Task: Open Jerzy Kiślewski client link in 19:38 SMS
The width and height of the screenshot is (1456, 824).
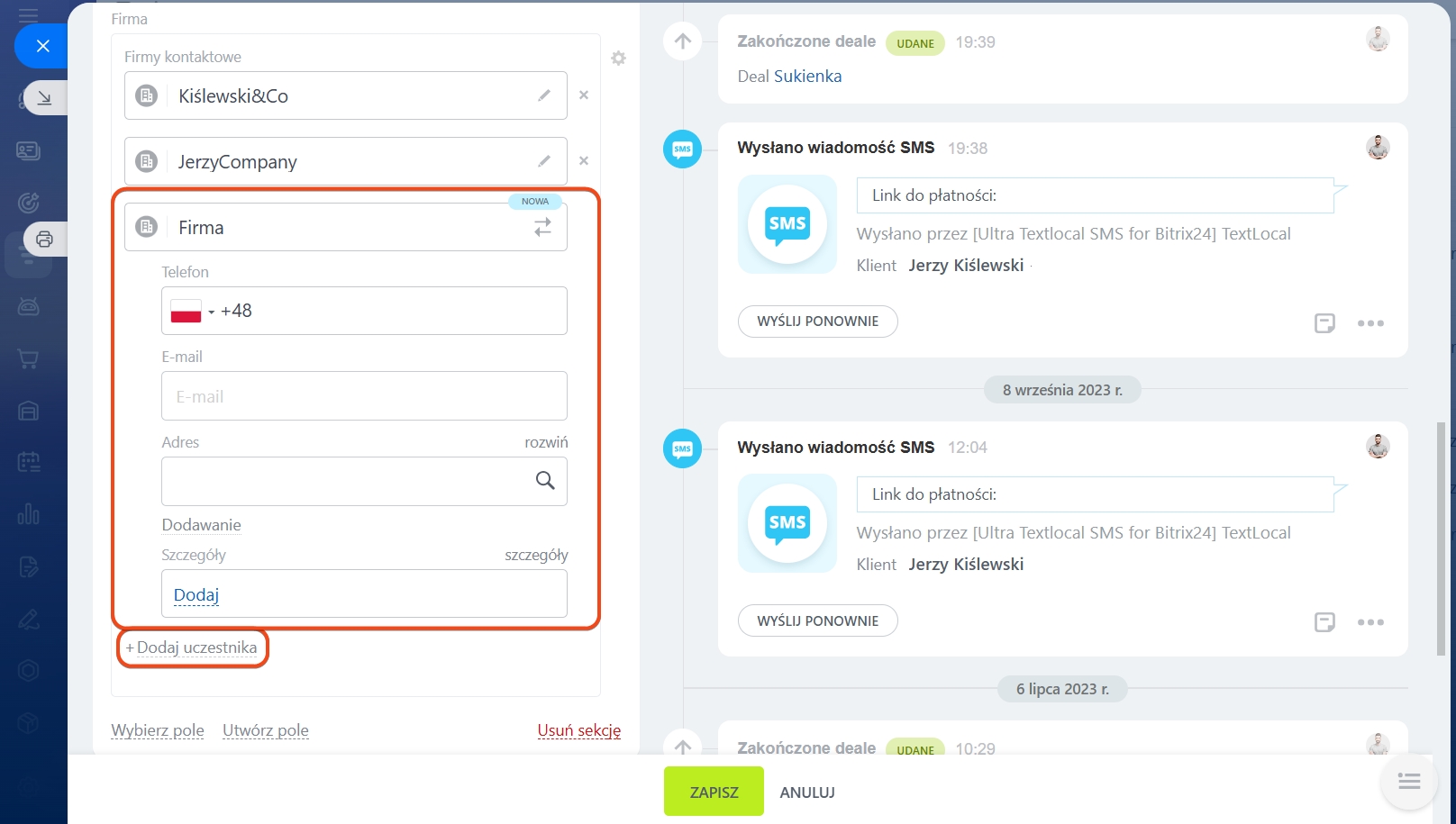Action: click(x=966, y=266)
